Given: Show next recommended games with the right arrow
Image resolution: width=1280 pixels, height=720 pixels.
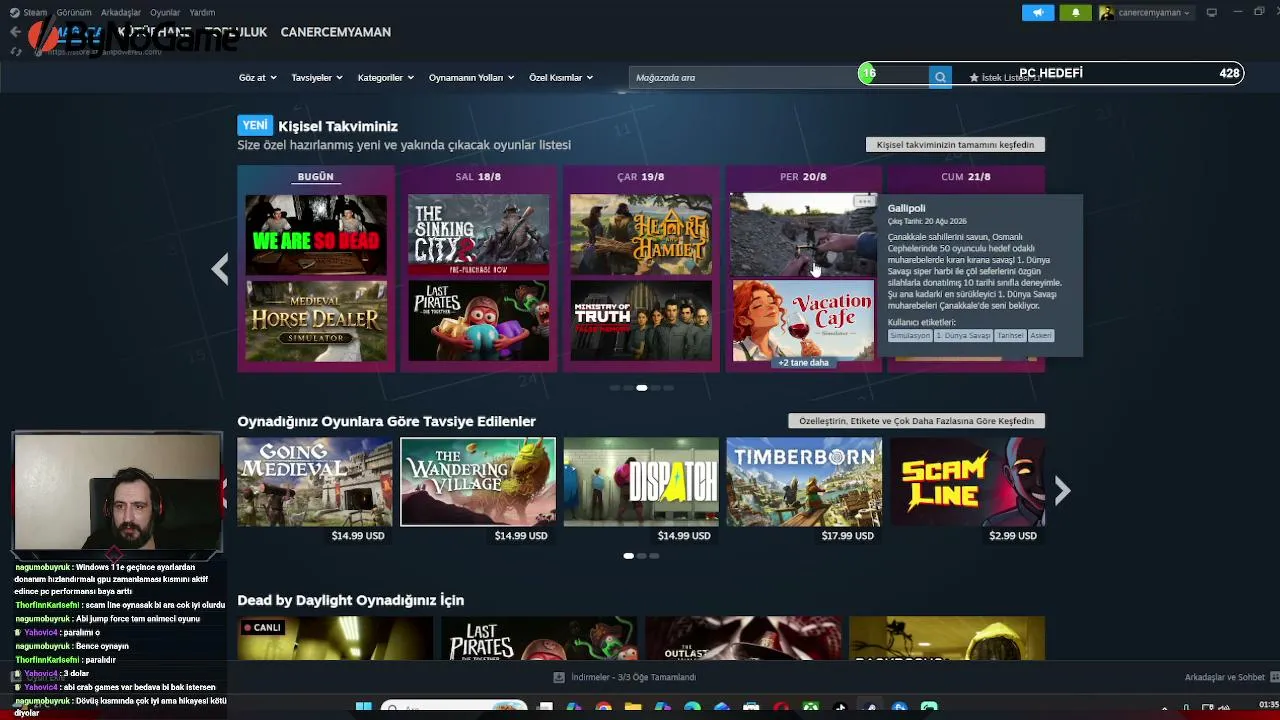Looking at the screenshot, I should (x=1062, y=490).
